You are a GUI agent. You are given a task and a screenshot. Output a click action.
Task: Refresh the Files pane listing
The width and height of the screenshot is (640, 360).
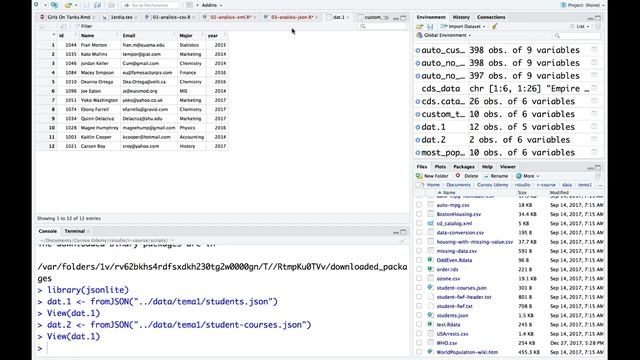(x=598, y=176)
